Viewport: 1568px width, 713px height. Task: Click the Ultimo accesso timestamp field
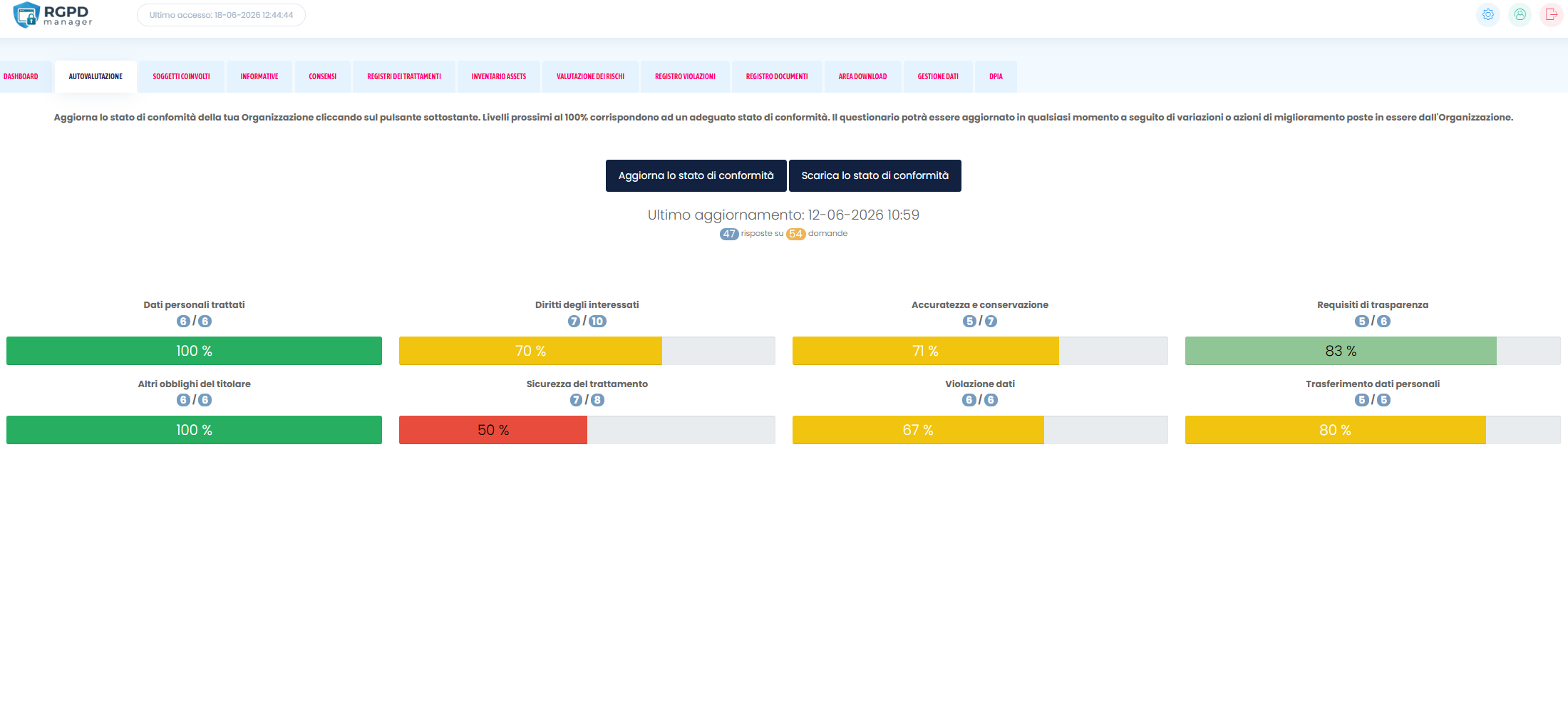221,15
